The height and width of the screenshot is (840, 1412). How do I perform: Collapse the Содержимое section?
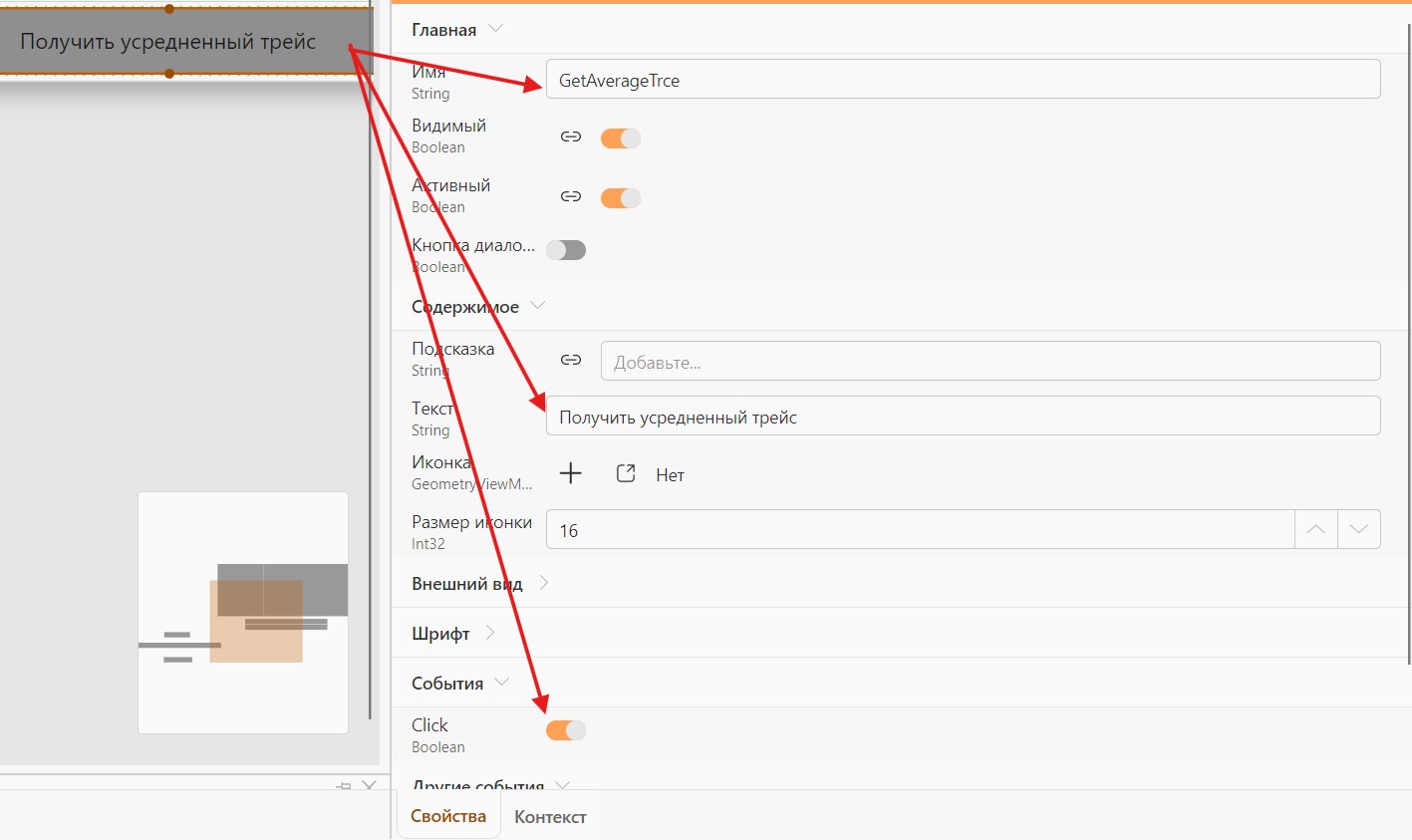pos(538,306)
